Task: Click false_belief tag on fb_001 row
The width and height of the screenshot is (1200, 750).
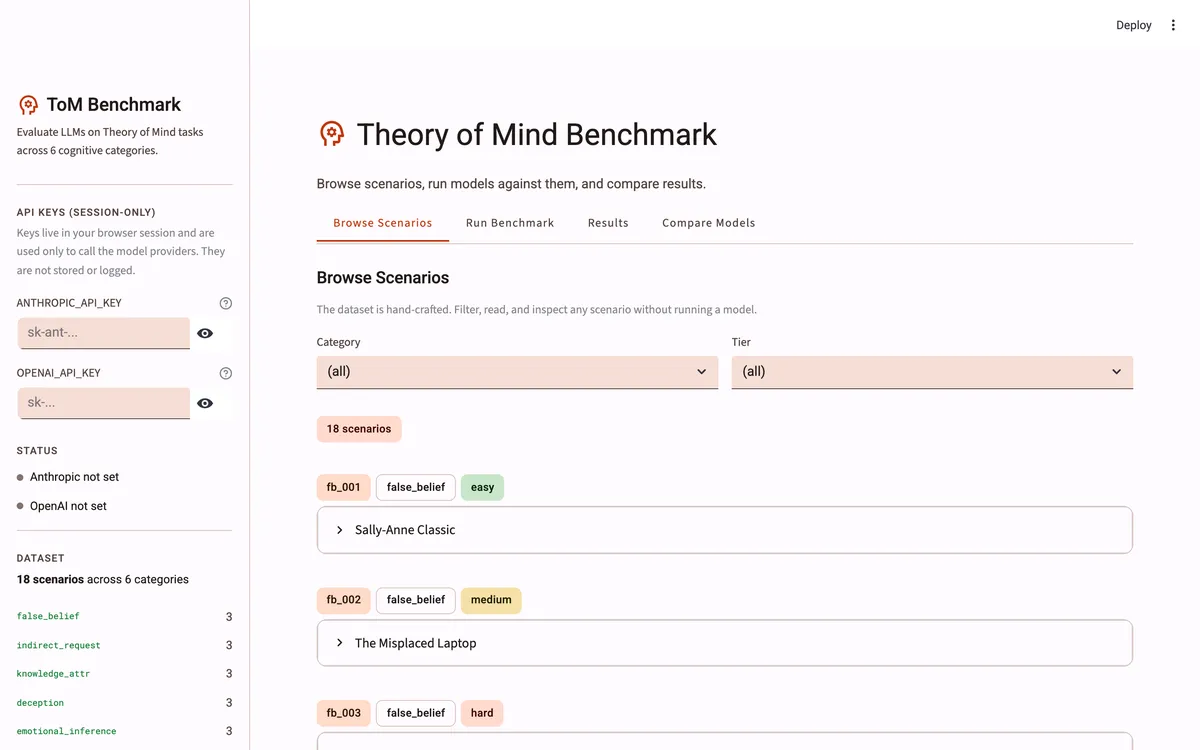Action: click(416, 487)
